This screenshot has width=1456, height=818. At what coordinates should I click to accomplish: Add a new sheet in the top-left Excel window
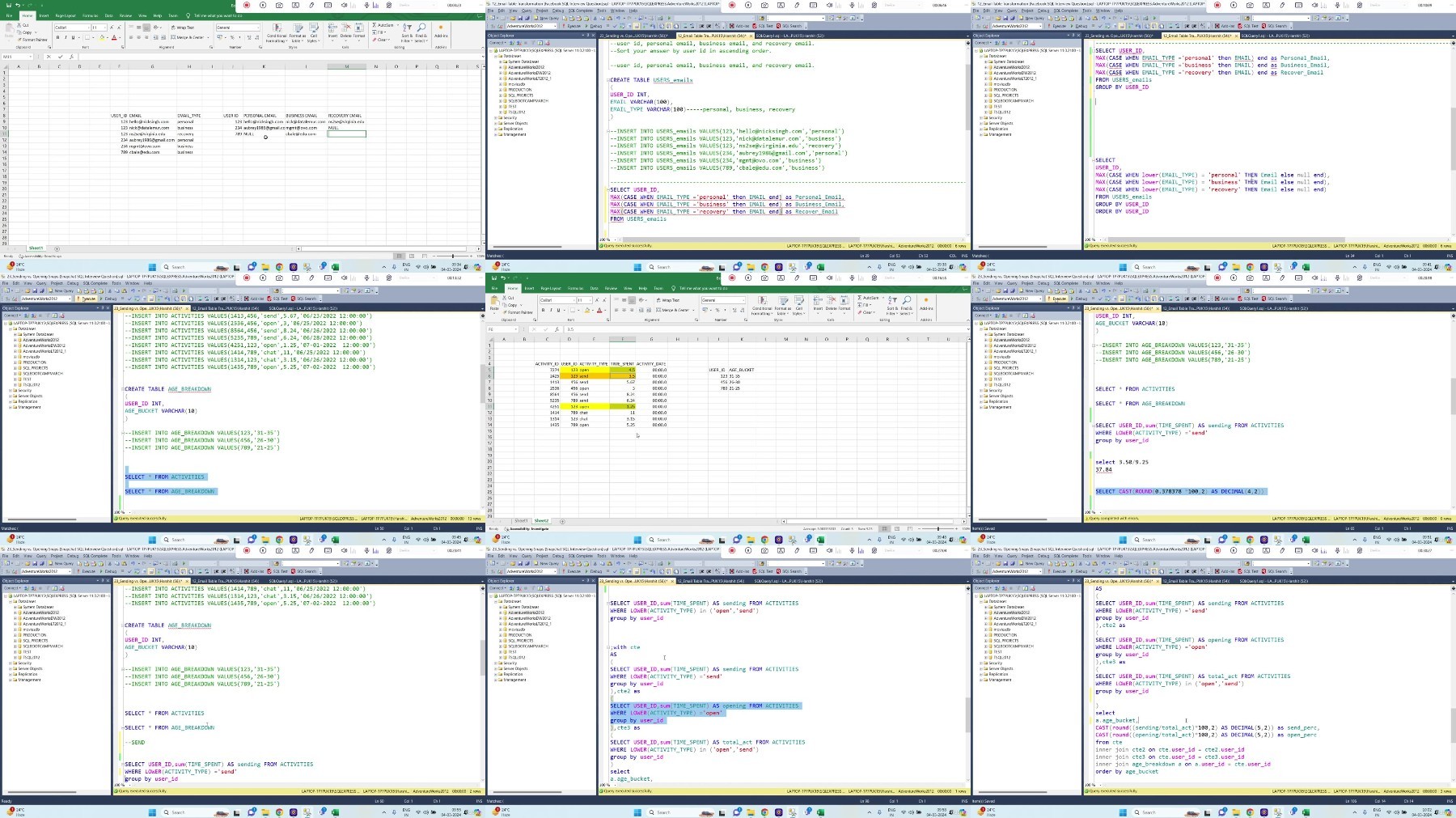pyautogui.click(x=57, y=248)
